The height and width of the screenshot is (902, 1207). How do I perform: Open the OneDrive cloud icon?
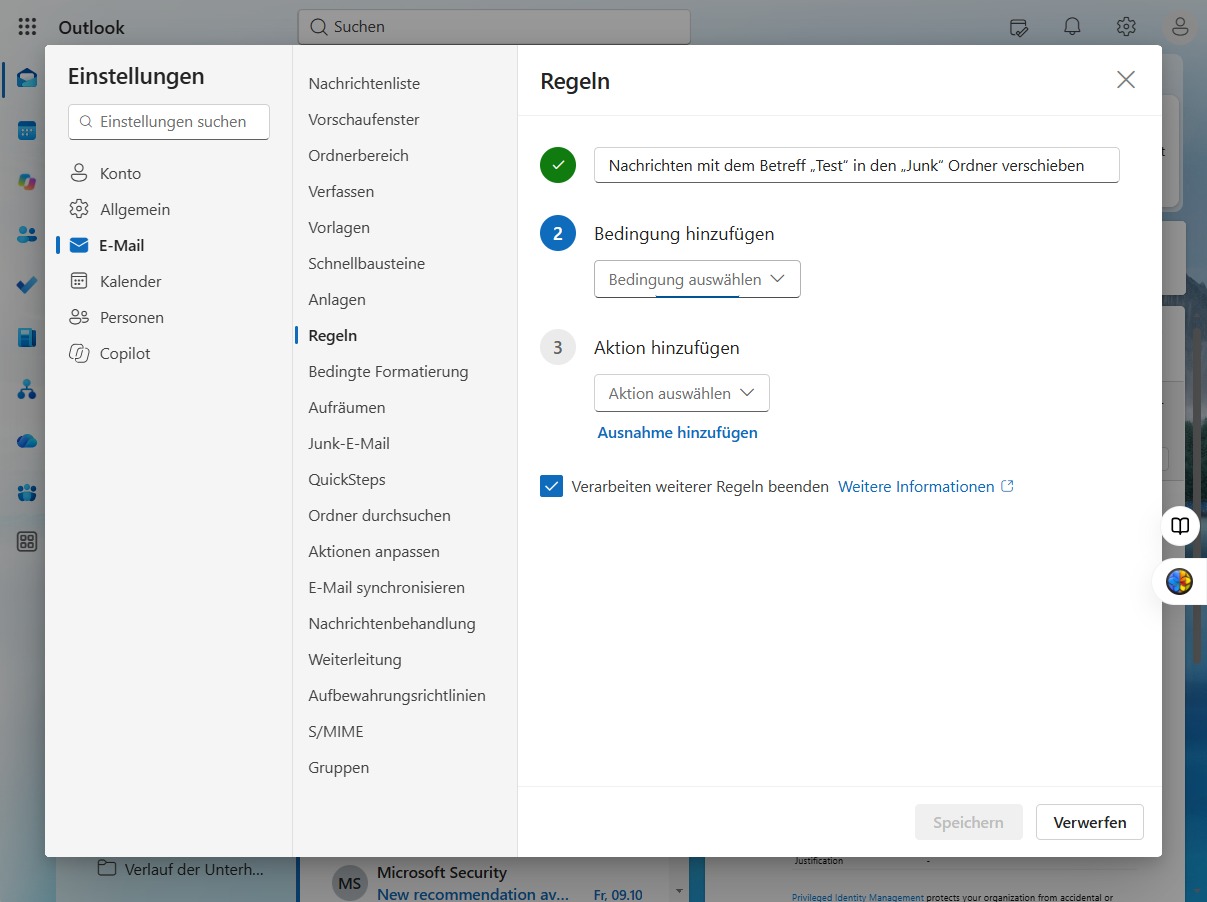[x=27, y=441]
